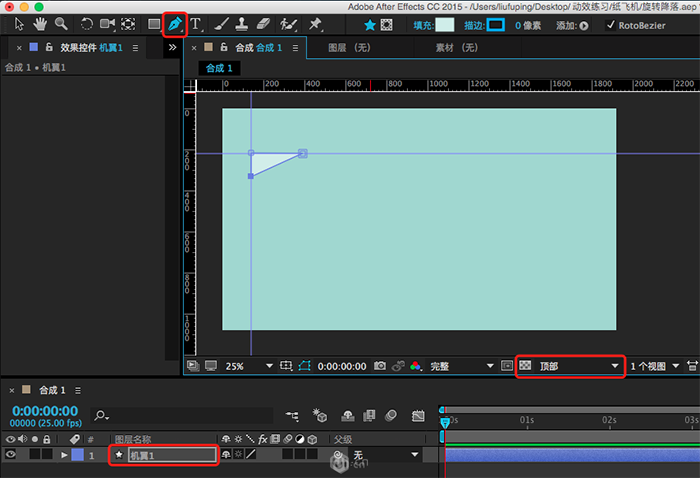The width and height of the screenshot is (700, 478).
Task: Expand hidden panels with double chevron
Action: [x=172, y=47]
